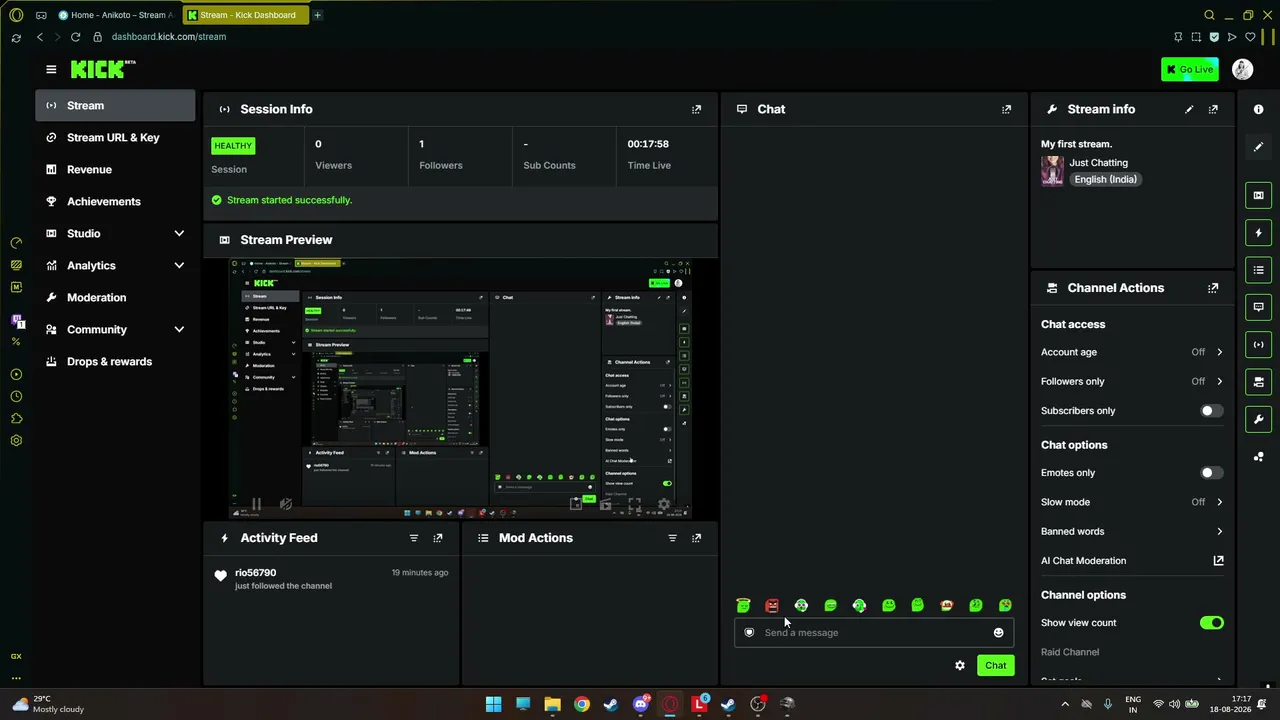
Task: Open the Achievements page
Action: click(115, 201)
